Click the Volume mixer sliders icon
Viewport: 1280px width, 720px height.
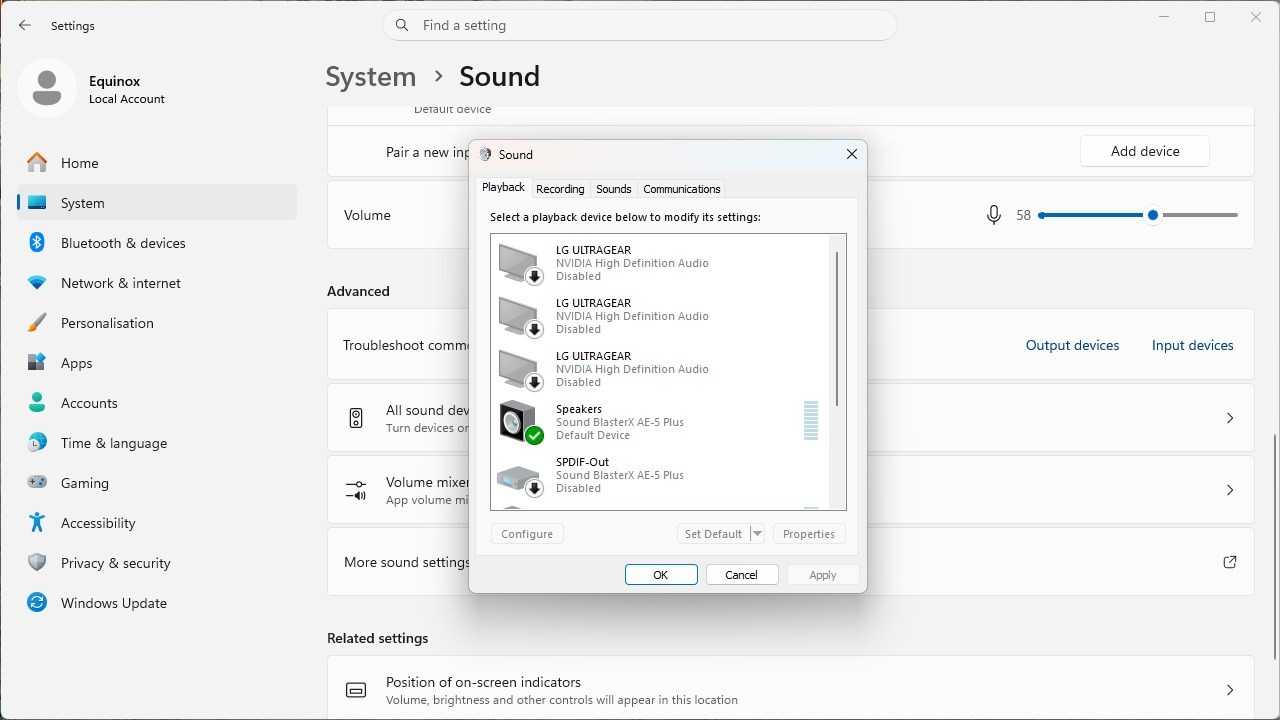[x=356, y=490]
